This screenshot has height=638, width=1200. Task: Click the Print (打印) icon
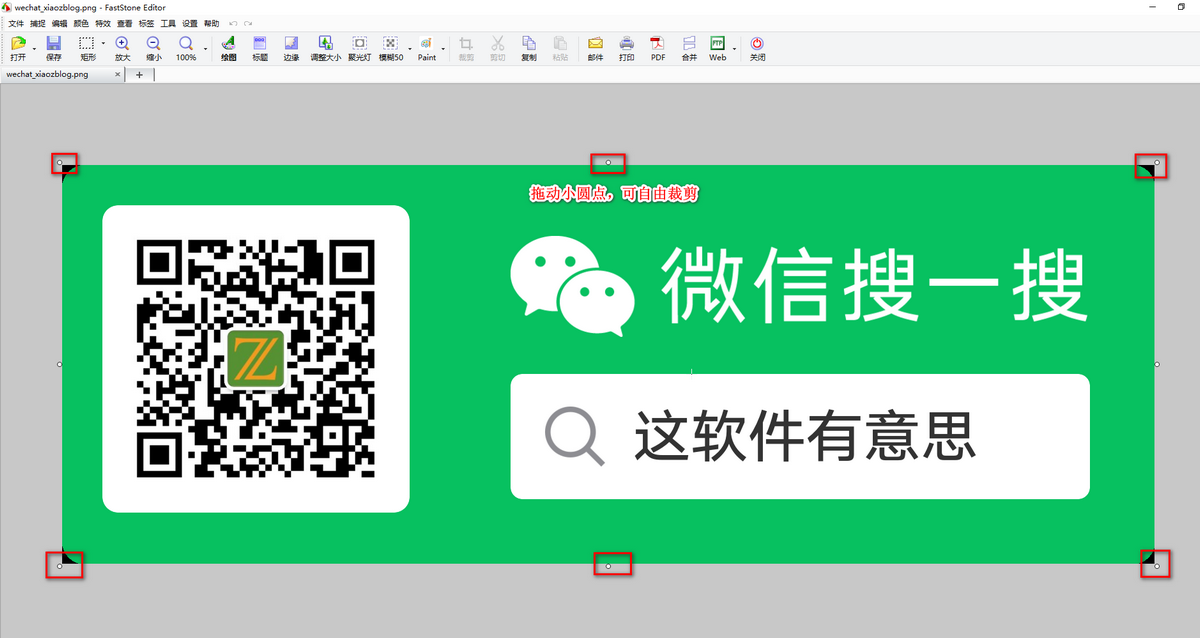(626, 47)
